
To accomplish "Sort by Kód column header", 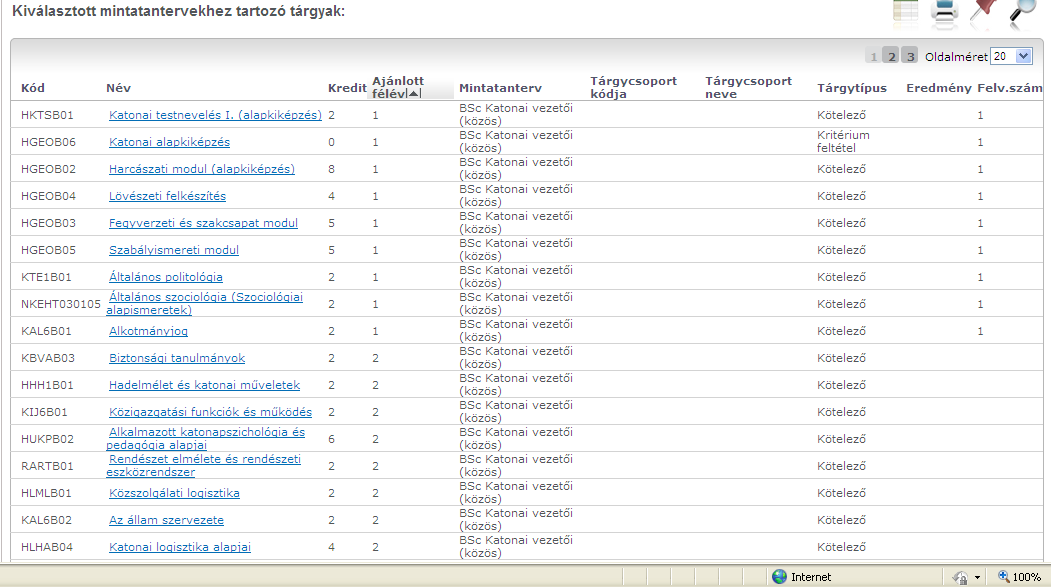I will pyautogui.click(x=33, y=88).
